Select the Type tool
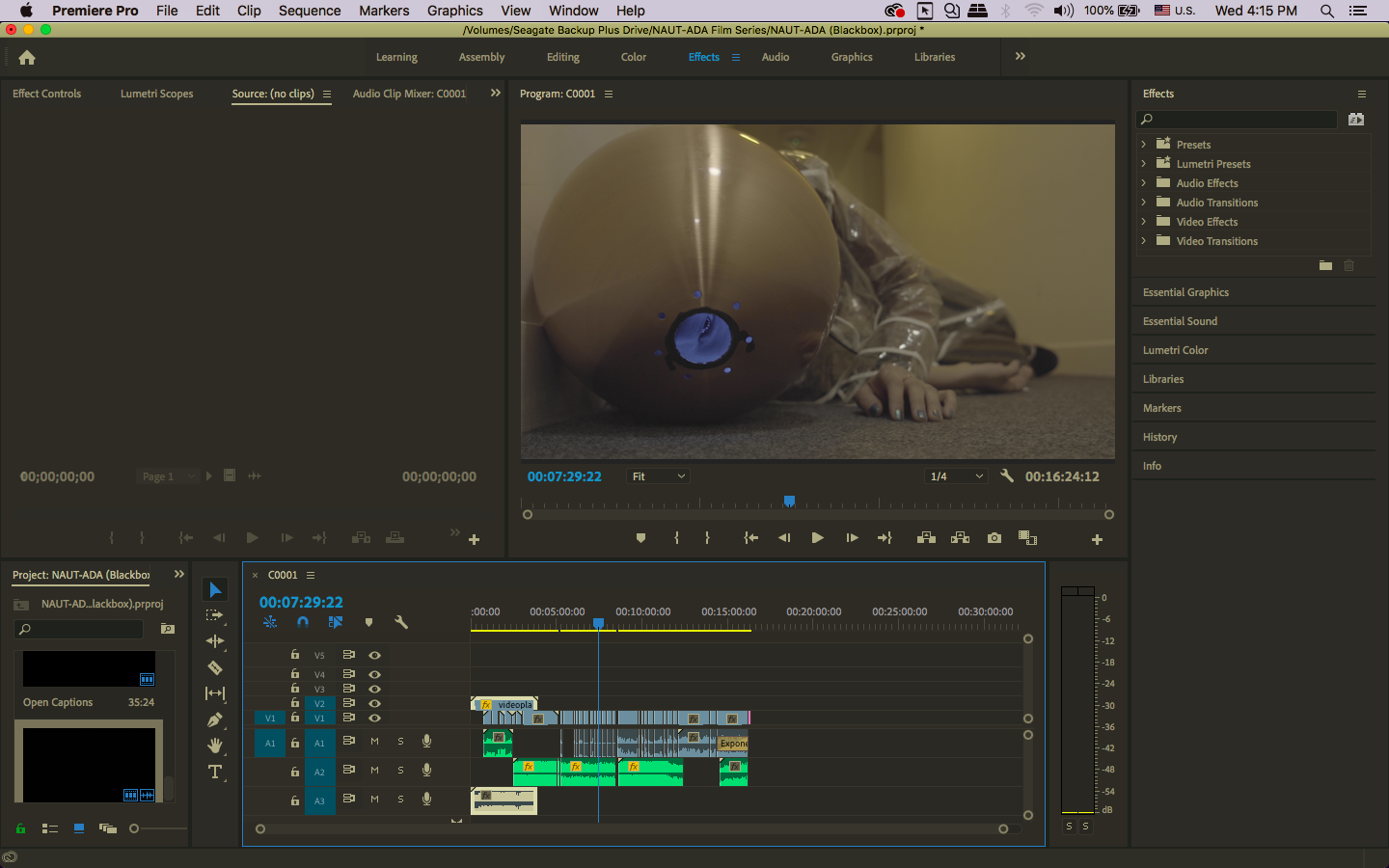The height and width of the screenshot is (868, 1389). pos(215,772)
